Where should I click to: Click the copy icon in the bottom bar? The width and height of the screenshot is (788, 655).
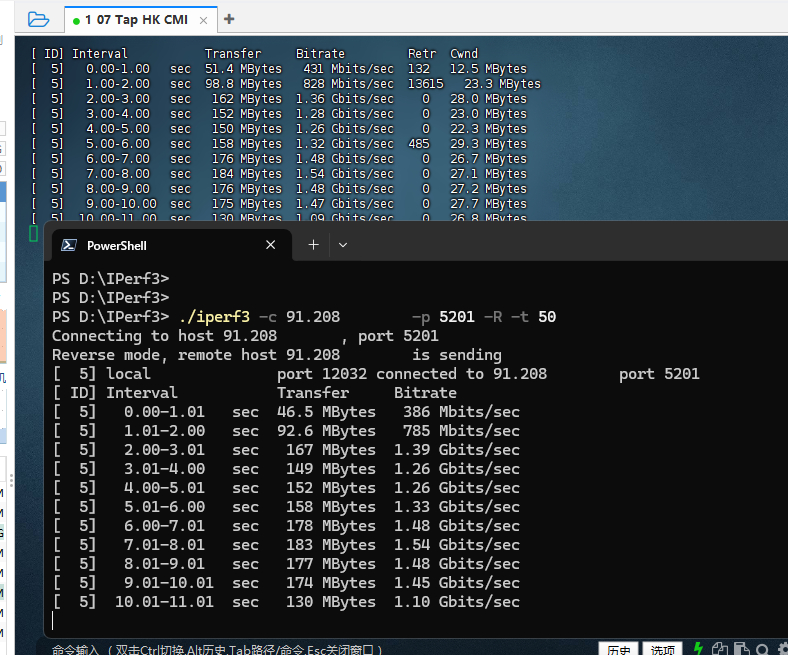(720, 649)
